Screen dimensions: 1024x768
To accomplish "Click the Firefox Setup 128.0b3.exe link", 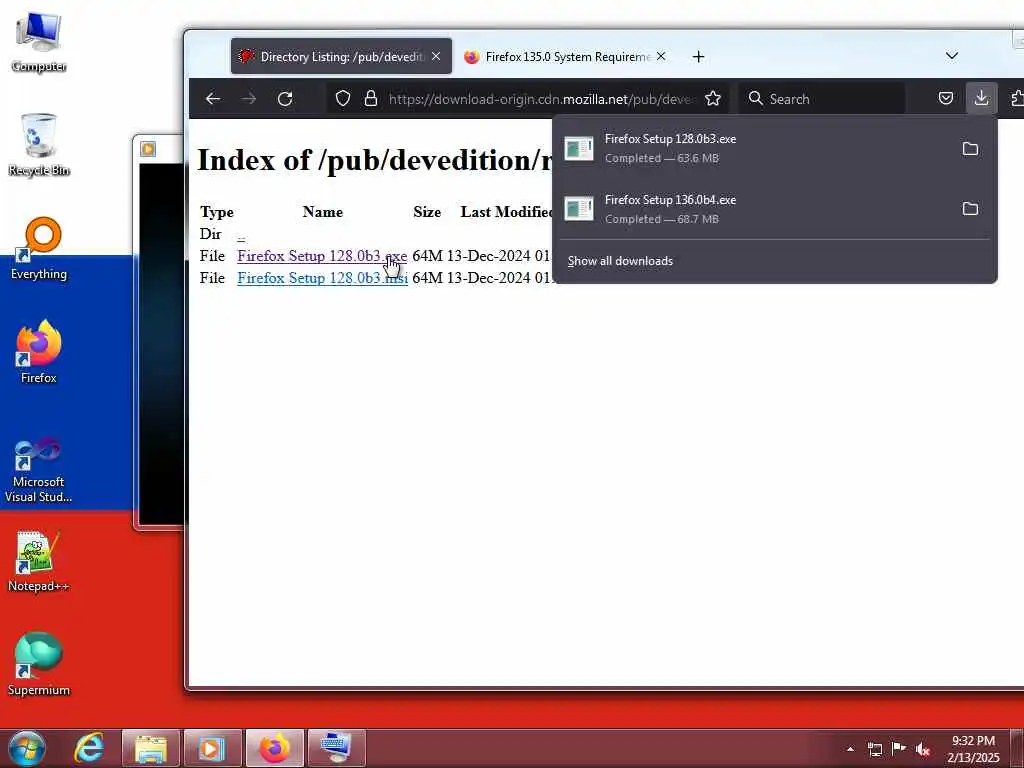I will coord(322,256).
